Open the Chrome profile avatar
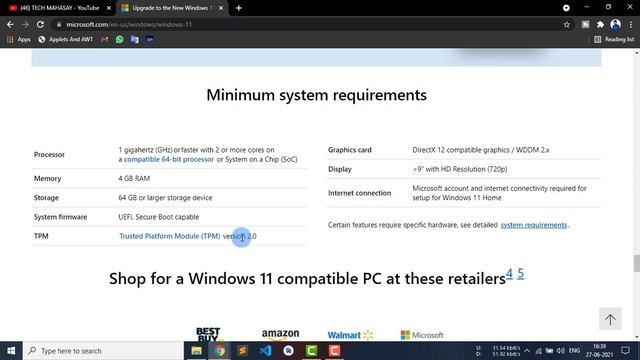 pyautogui.click(x=616, y=24)
